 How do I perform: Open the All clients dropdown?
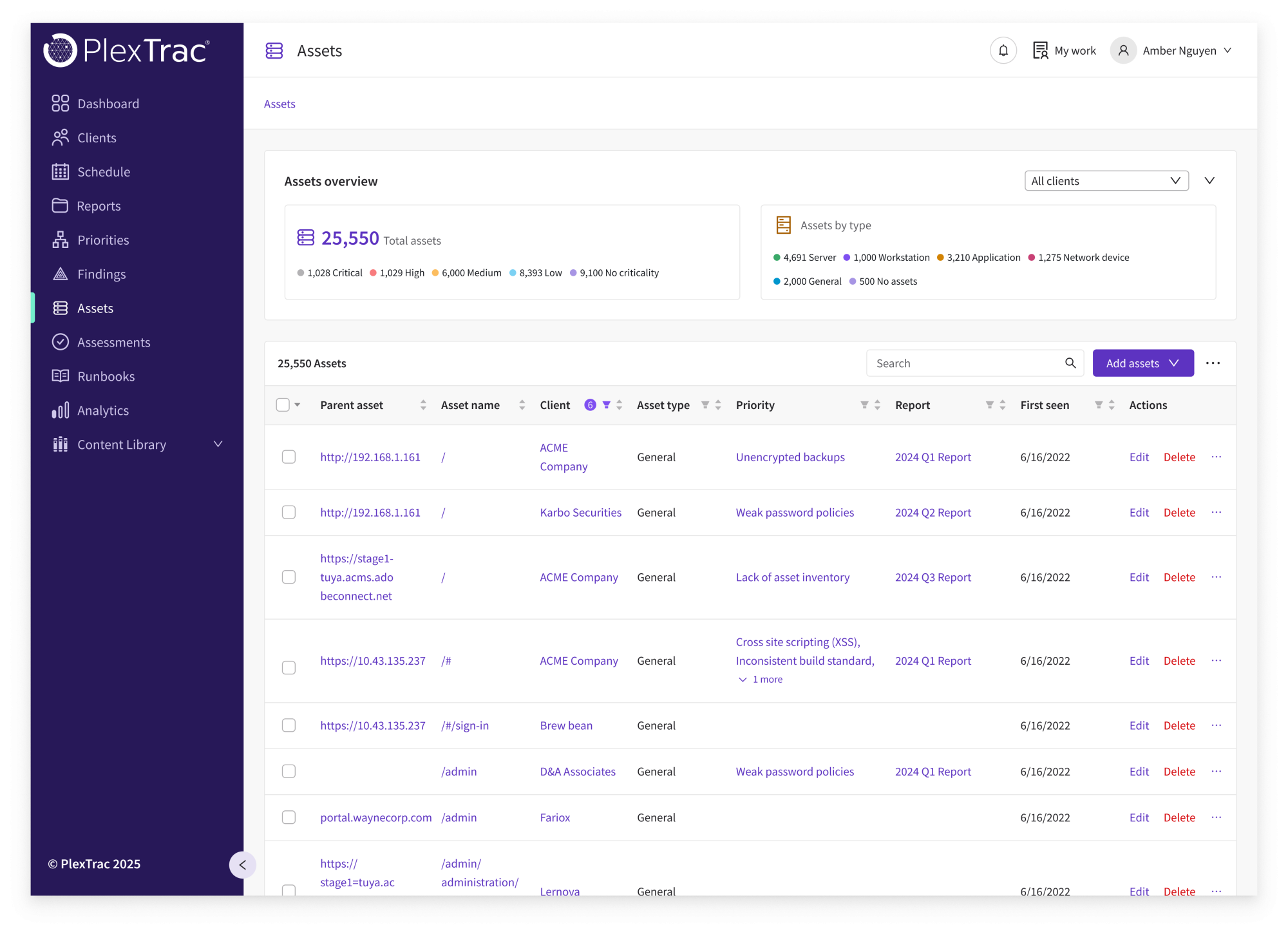1106,181
